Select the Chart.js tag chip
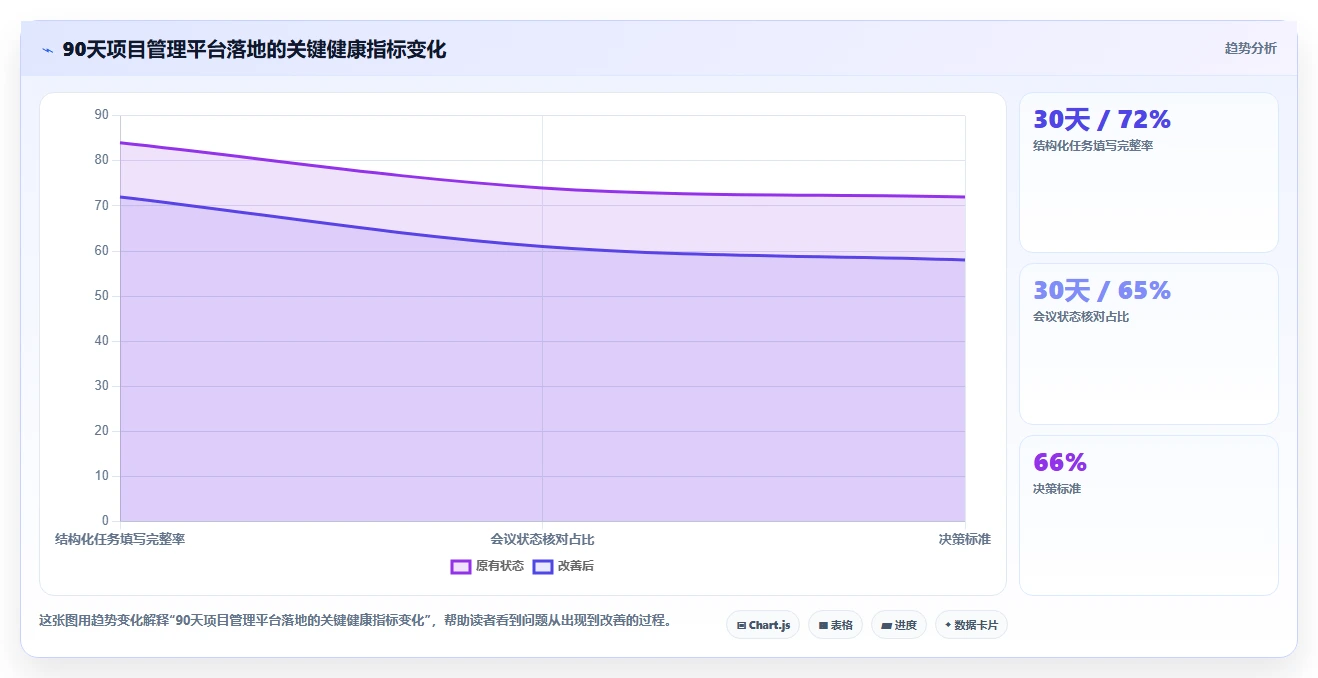Viewport: 1318px width, 678px height. point(763,625)
